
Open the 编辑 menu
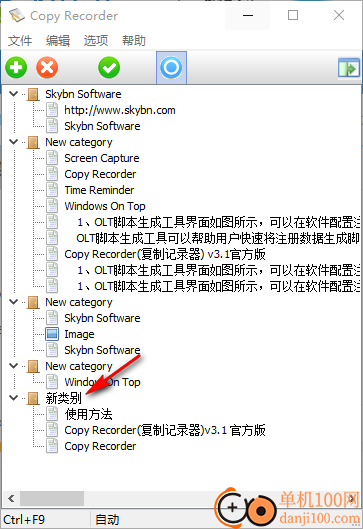click(58, 41)
